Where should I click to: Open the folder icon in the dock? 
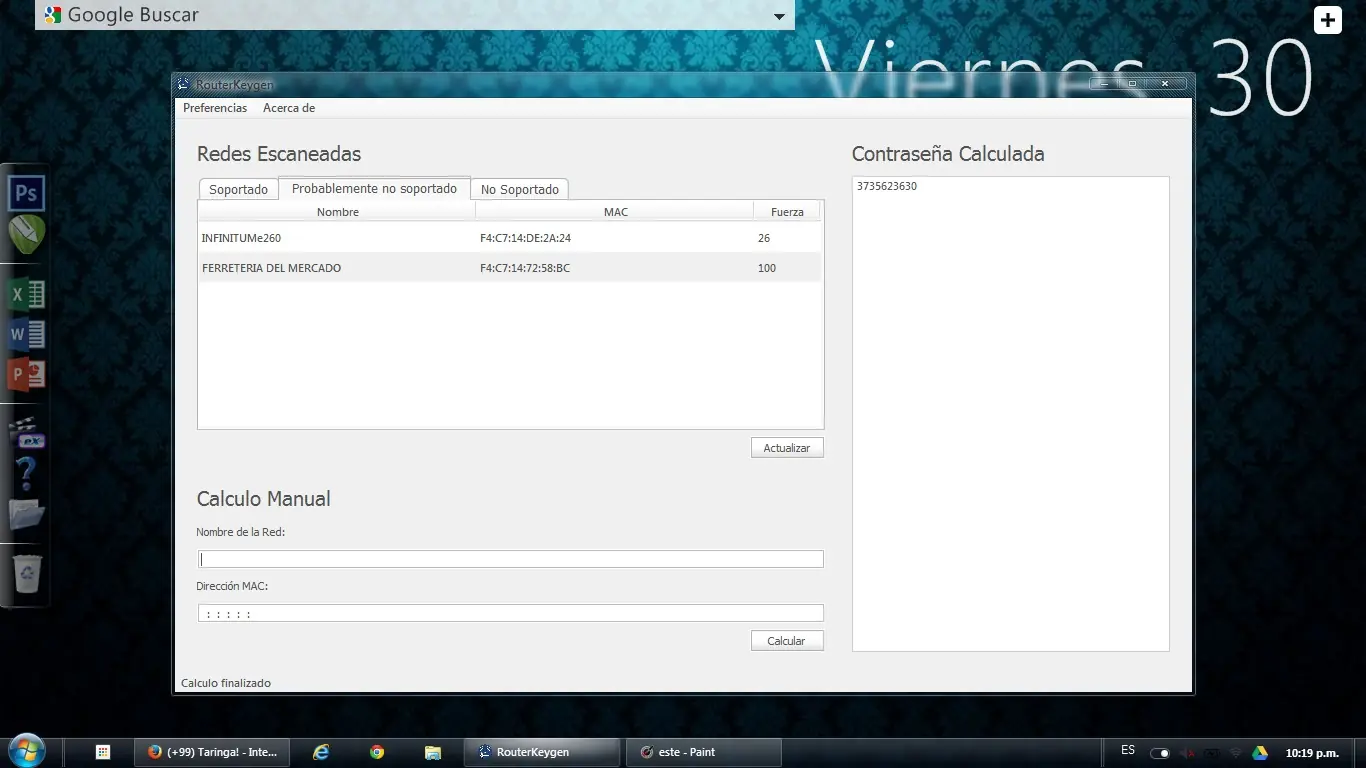[25, 513]
